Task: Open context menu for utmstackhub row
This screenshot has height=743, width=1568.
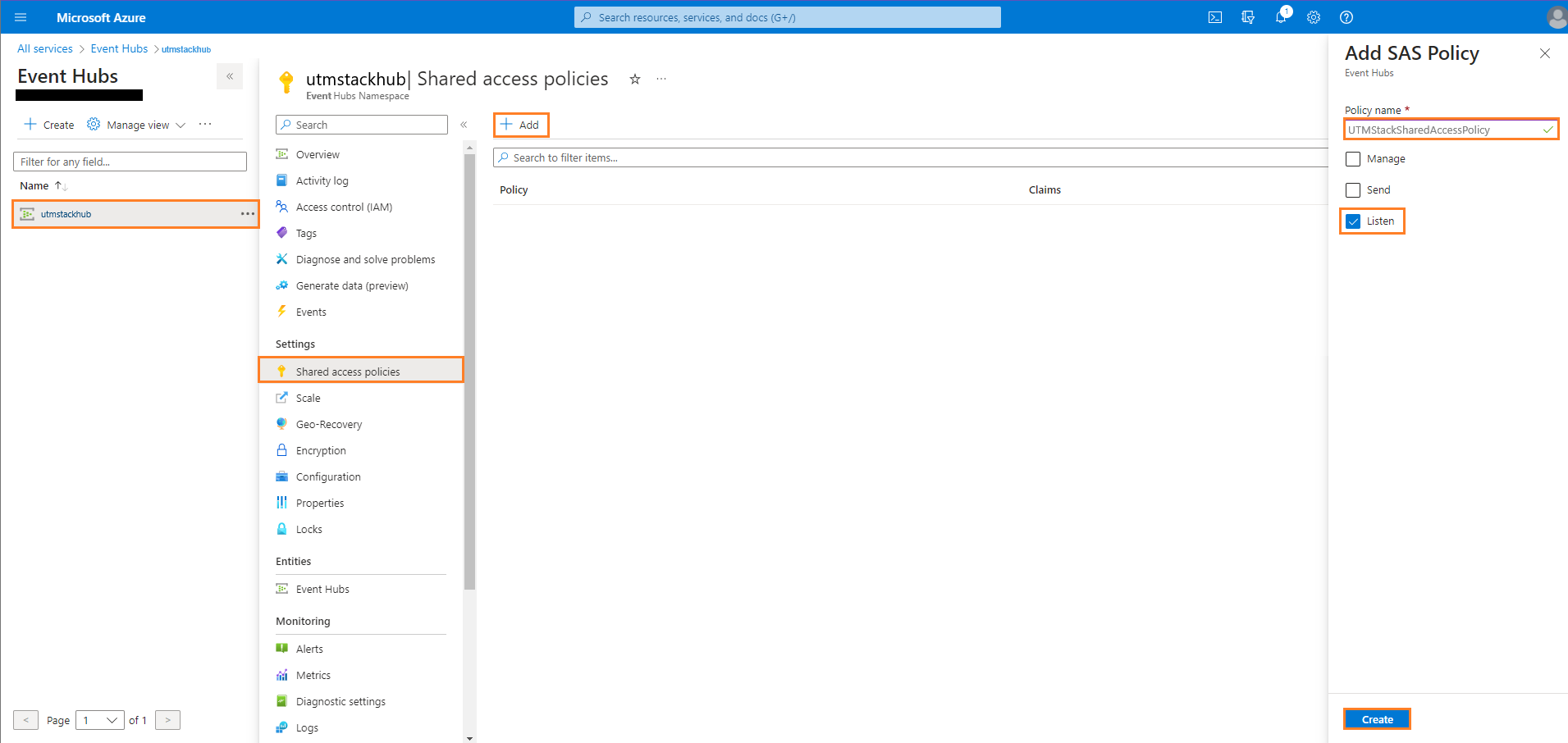Action: pyautogui.click(x=248, y=214)
